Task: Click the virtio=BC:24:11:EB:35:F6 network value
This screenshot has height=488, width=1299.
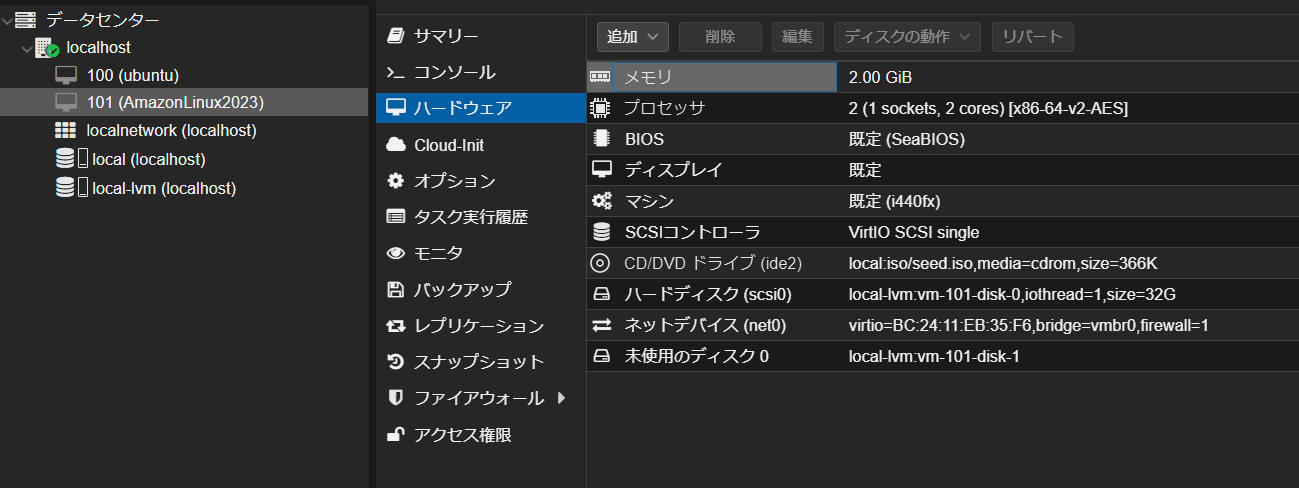Action: coord(1028,325)
